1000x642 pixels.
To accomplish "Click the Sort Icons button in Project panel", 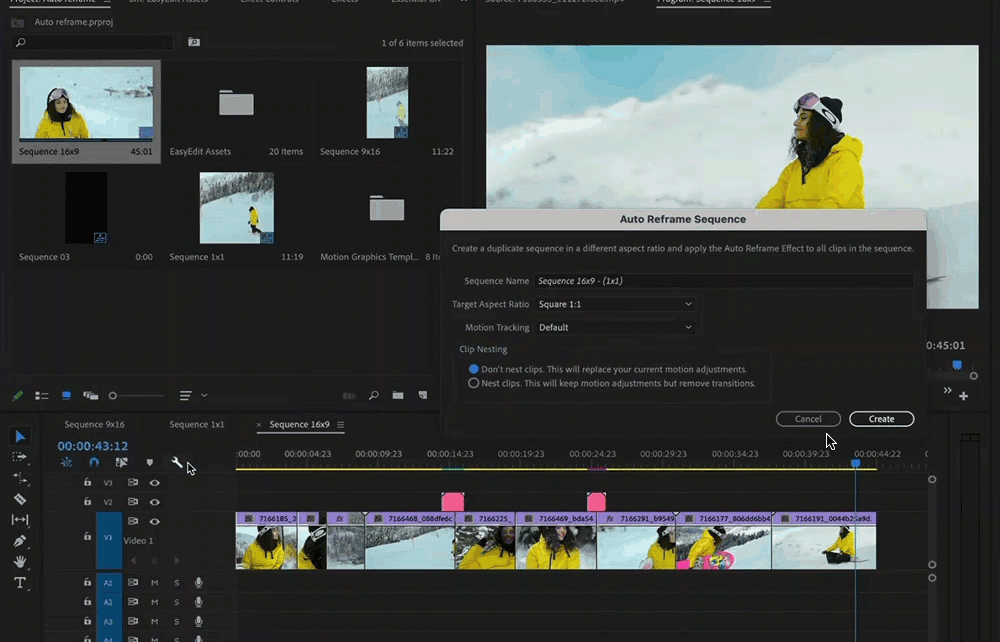I will point(186,396).
